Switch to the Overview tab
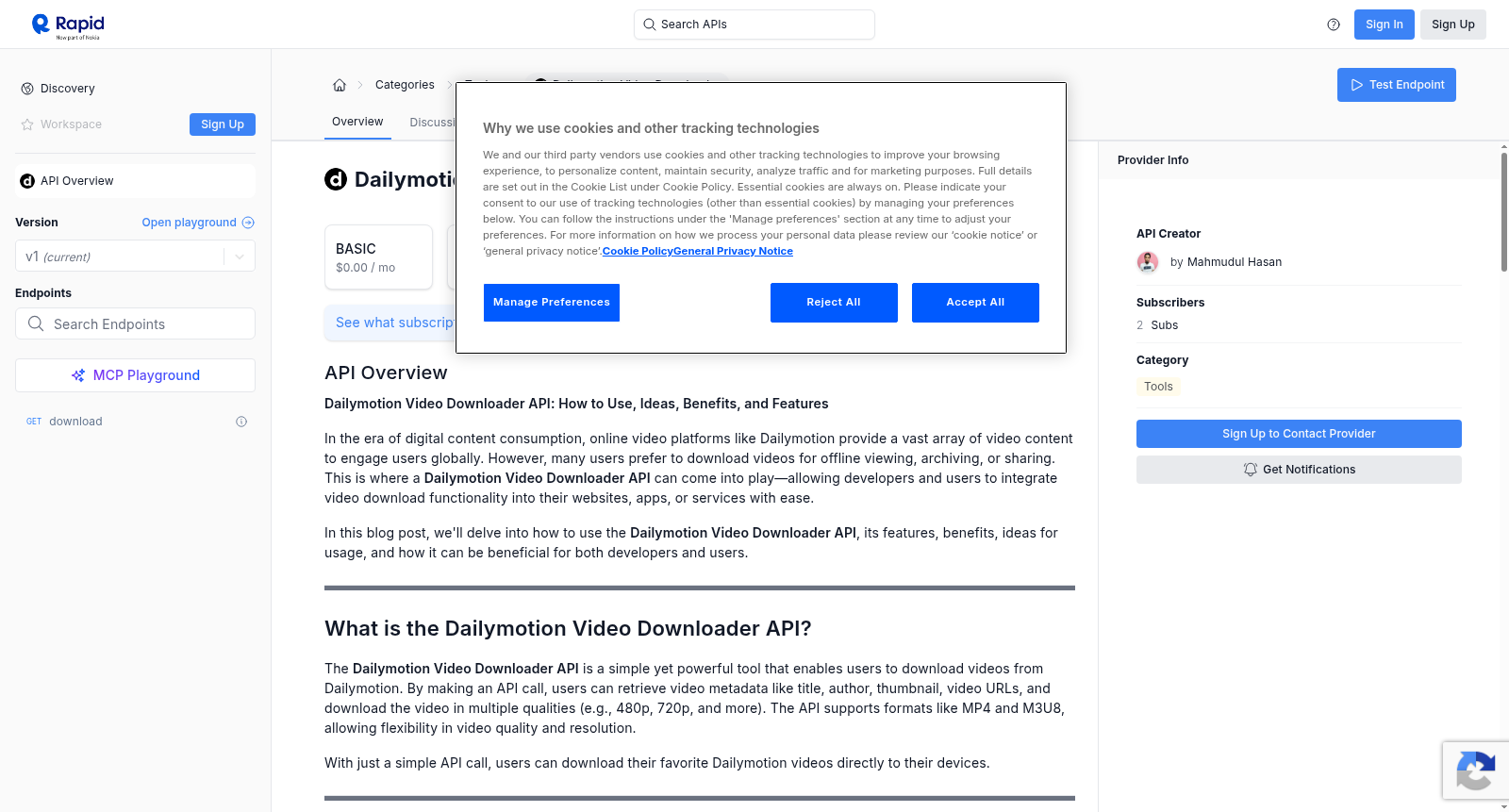 point(357,122)
